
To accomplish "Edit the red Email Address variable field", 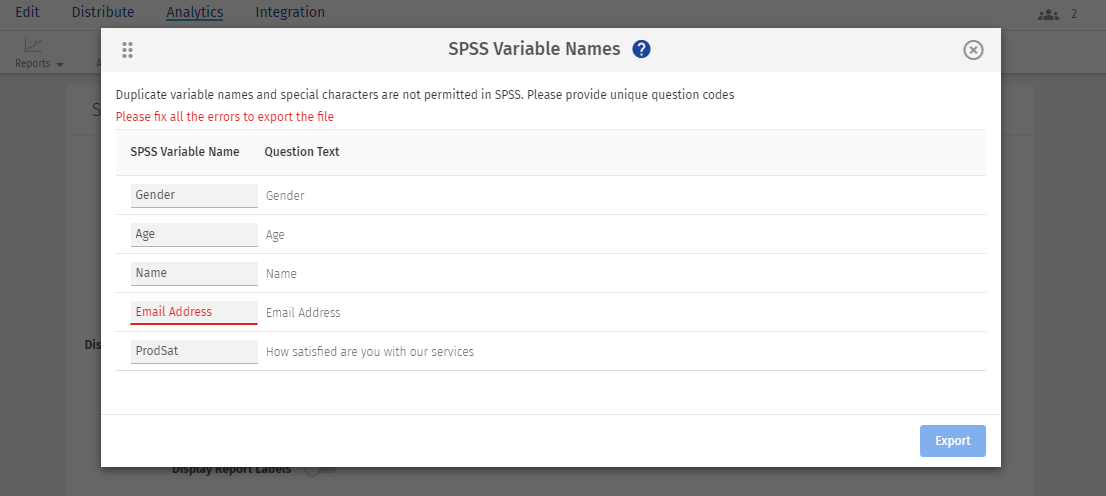I will pos(194,312).
